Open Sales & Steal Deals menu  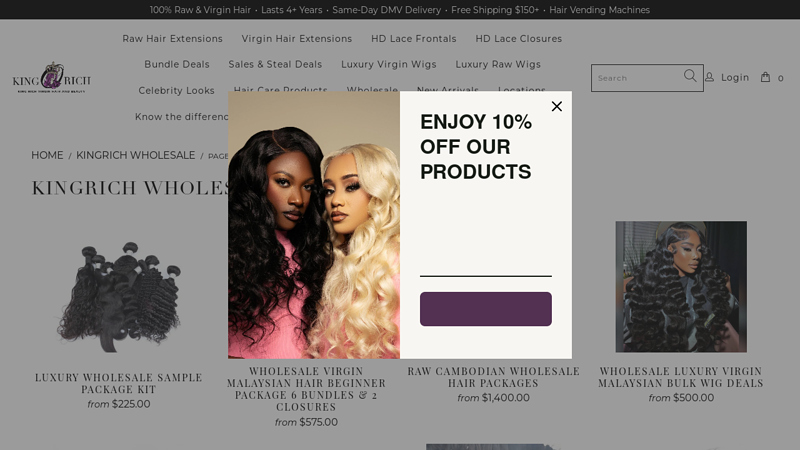click(276, 64)
